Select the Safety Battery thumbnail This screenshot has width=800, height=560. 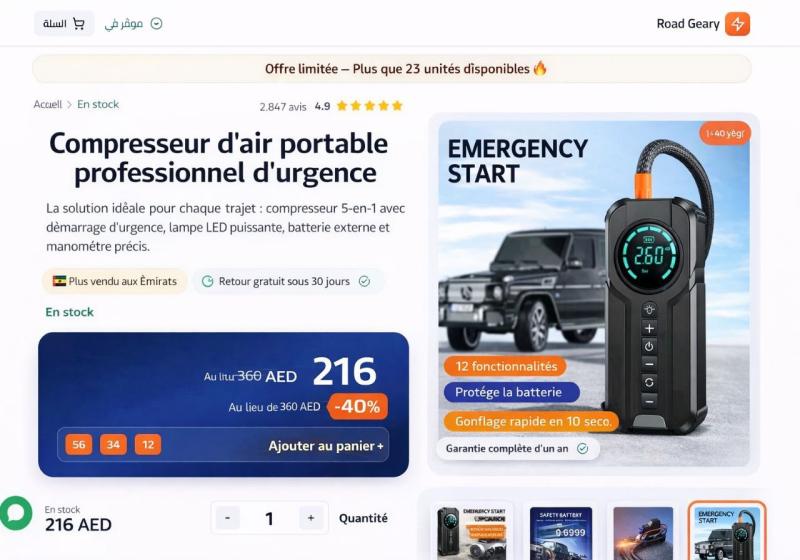[x=561, y=533]
